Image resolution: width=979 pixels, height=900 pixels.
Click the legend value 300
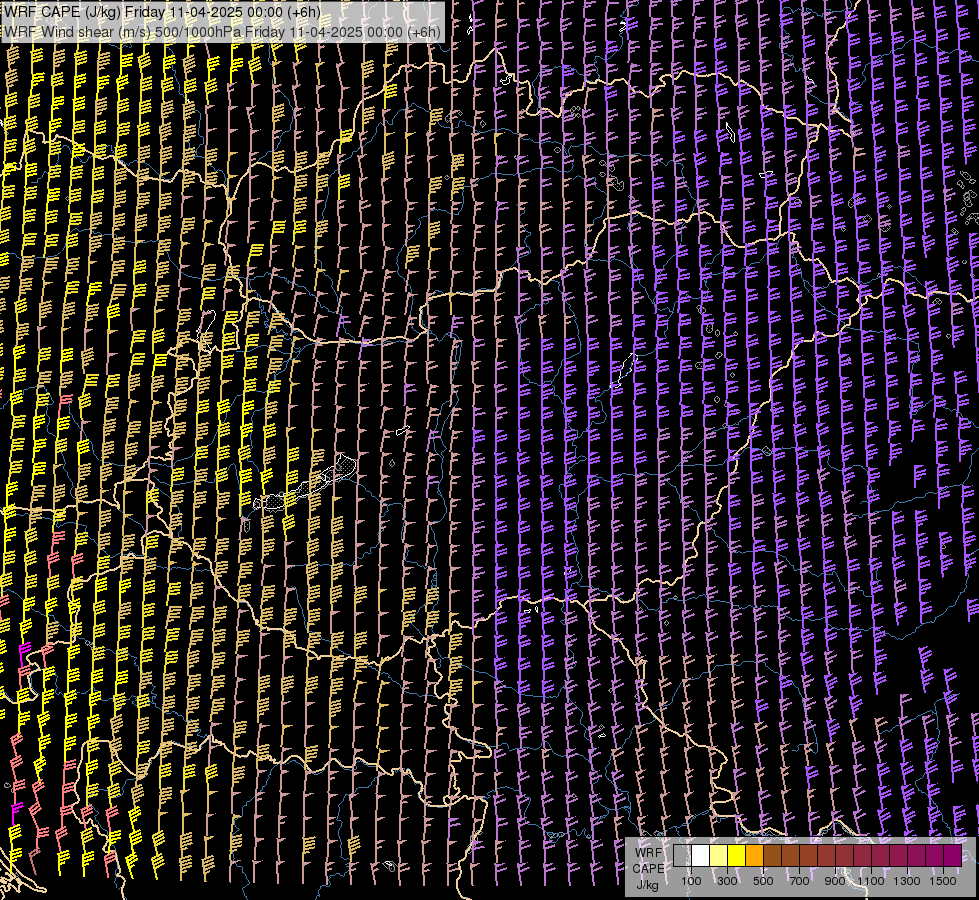pyautogui.click(x=727, y=881)
